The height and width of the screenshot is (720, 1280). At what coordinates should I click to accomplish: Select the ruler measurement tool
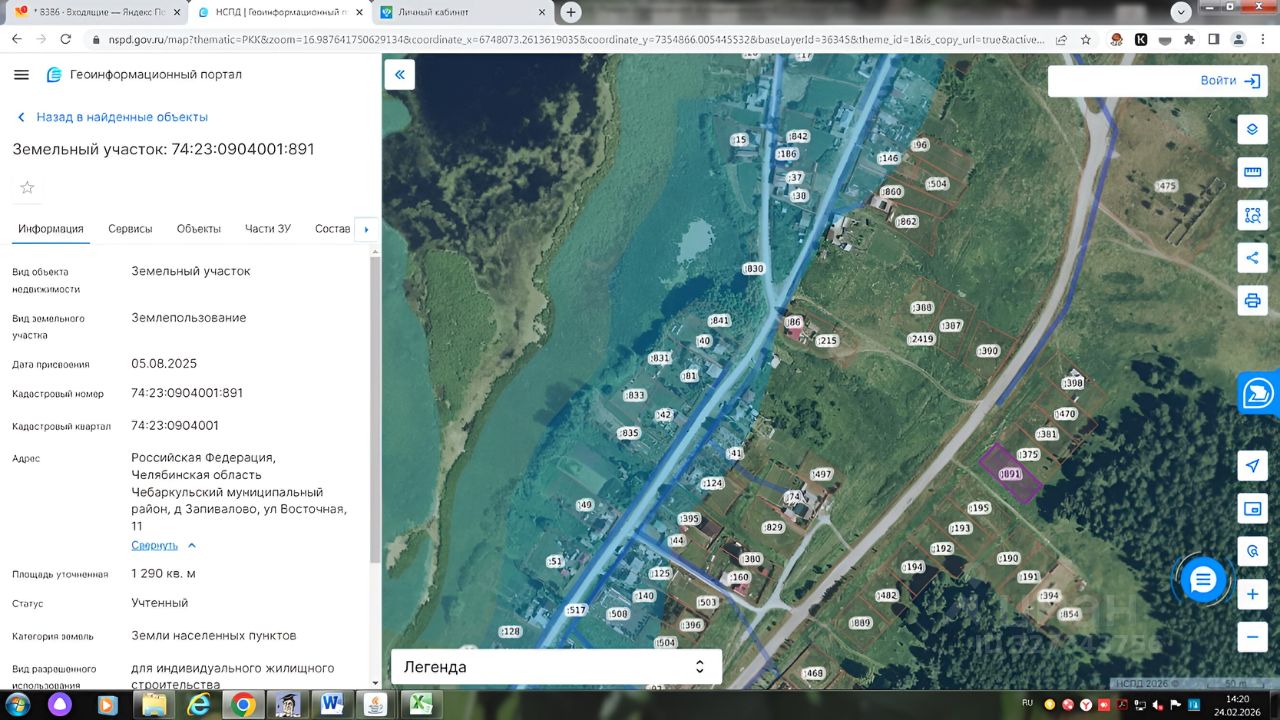click(x=1251, y=172)
